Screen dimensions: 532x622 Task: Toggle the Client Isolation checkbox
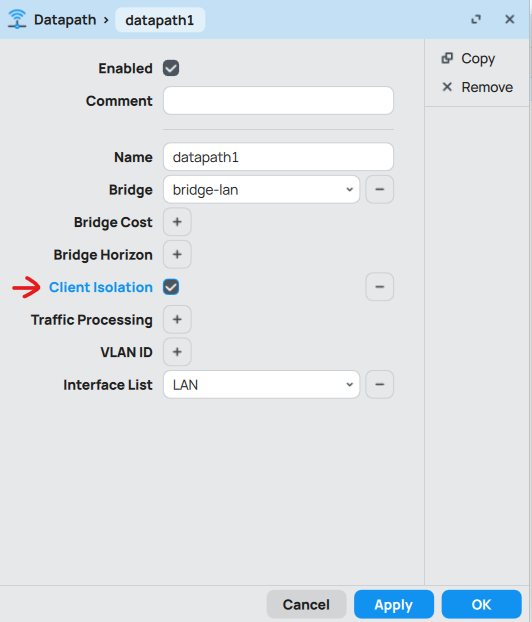(x=171, y=287)
